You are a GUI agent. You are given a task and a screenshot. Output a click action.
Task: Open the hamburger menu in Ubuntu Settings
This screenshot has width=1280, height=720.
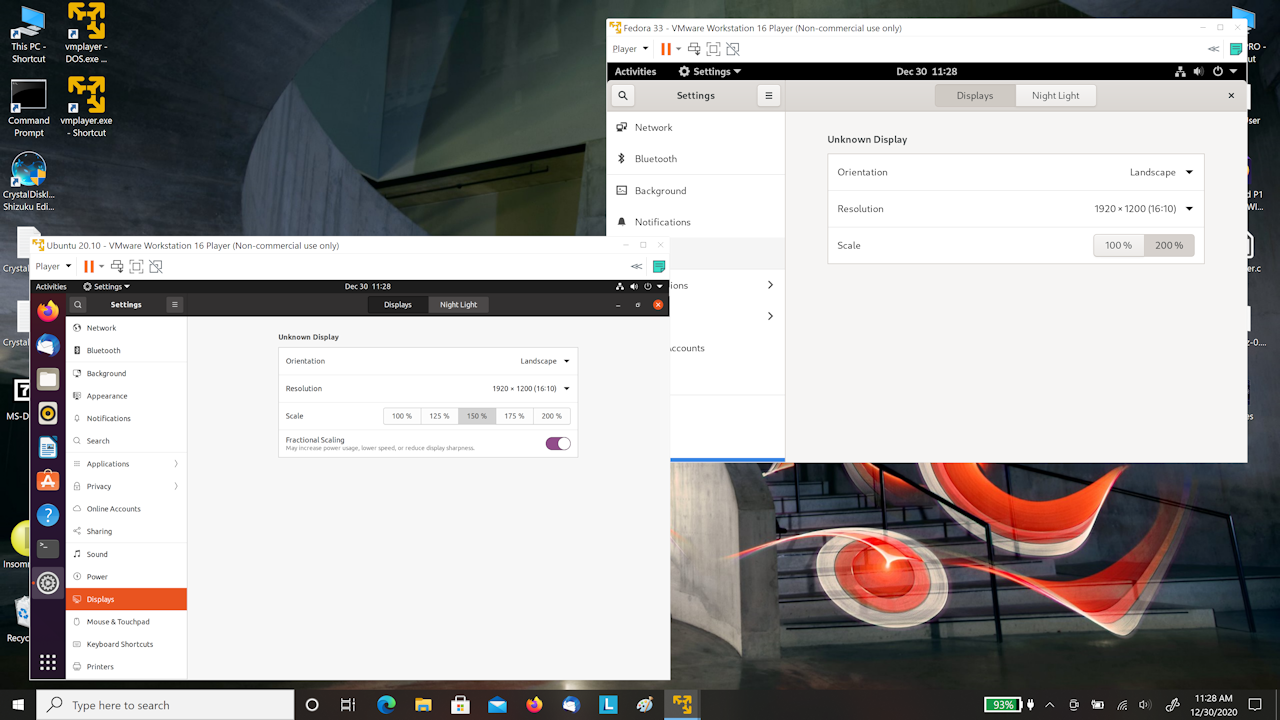[174, 304]
